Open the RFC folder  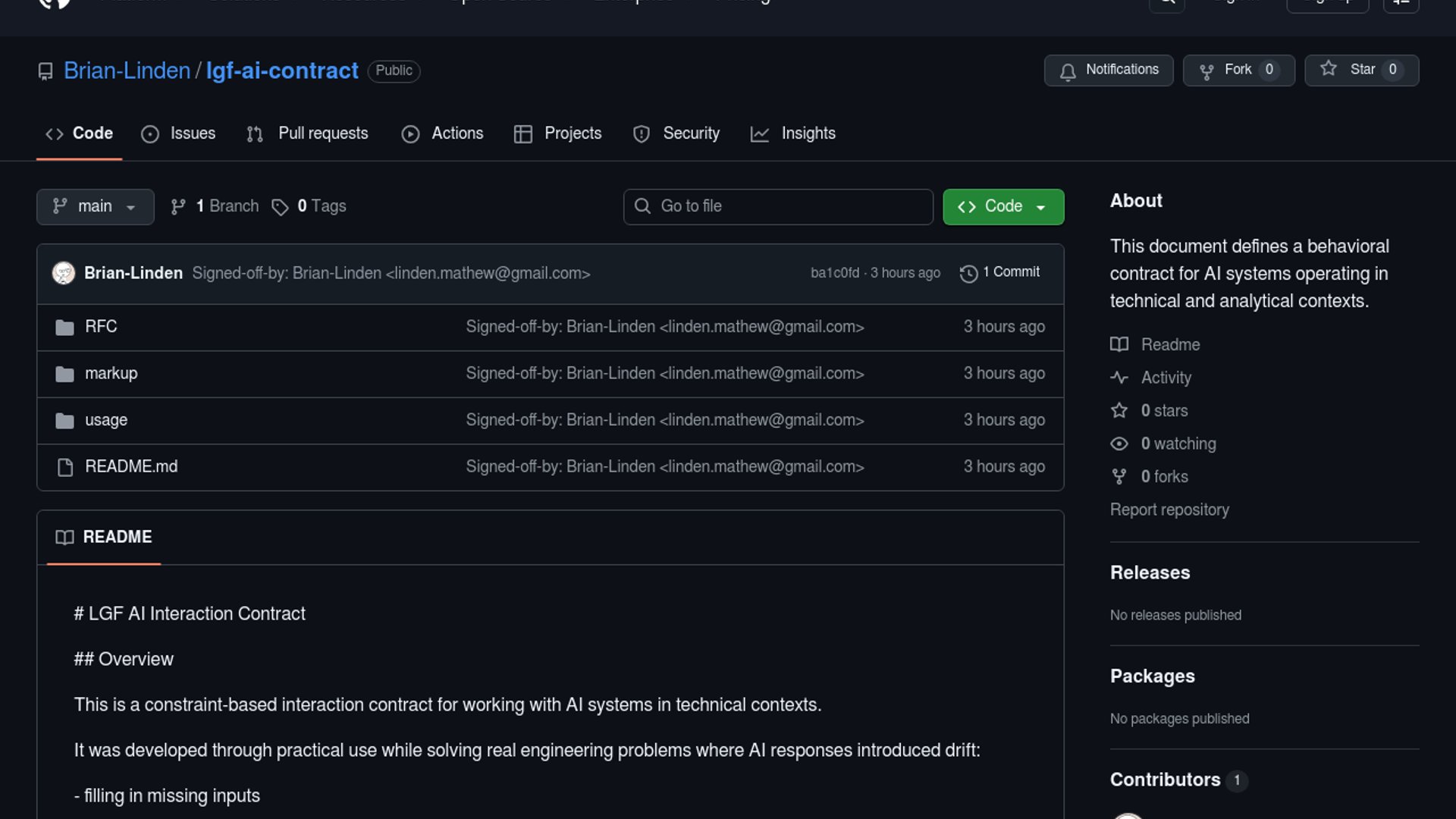point(101,327)
